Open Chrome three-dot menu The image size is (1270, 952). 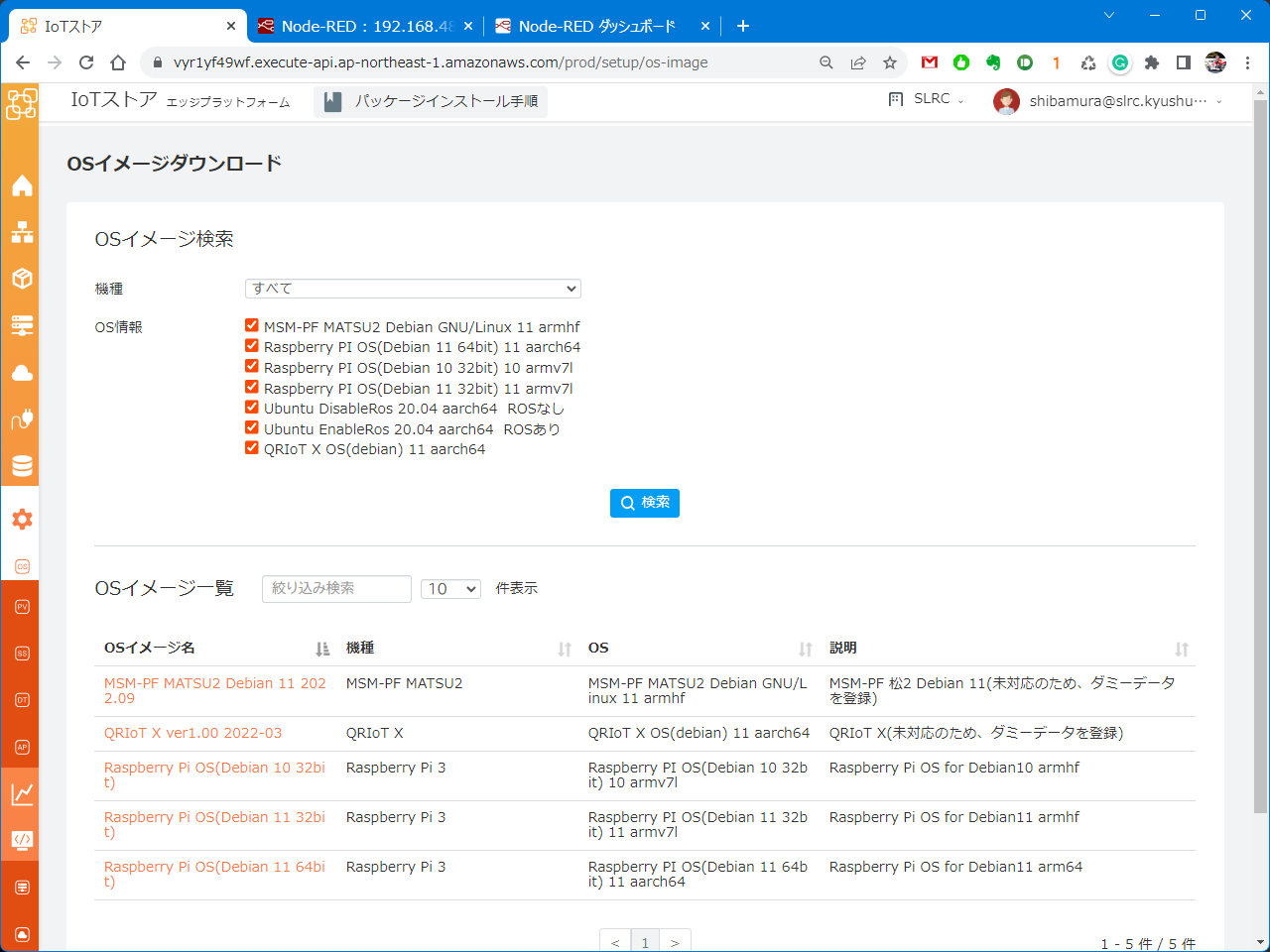[1247, 62]
